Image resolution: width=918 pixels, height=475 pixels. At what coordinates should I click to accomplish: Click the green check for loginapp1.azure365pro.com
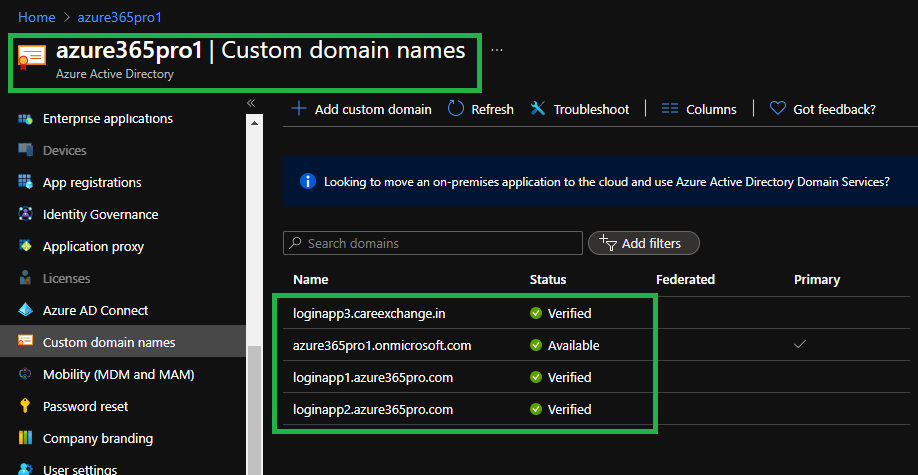click(536, 377)
